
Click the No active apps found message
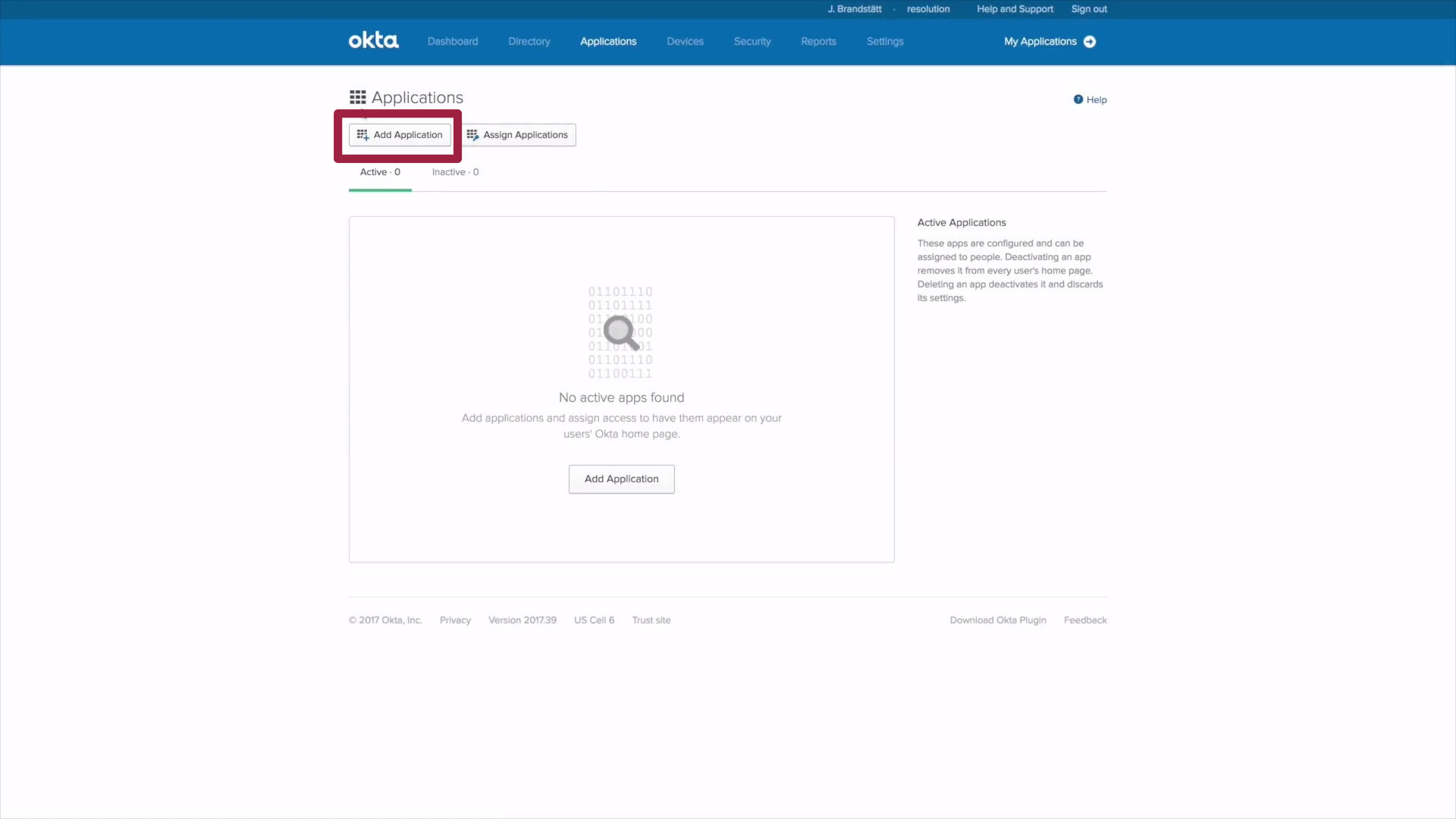(622, 397)
